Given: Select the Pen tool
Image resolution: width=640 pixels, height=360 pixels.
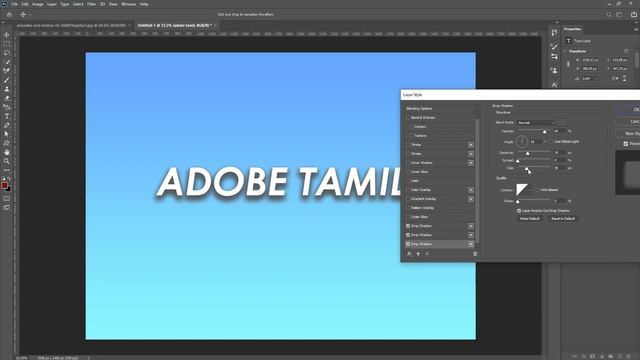Looking at the screenshot, I should [x=7, y=125].
